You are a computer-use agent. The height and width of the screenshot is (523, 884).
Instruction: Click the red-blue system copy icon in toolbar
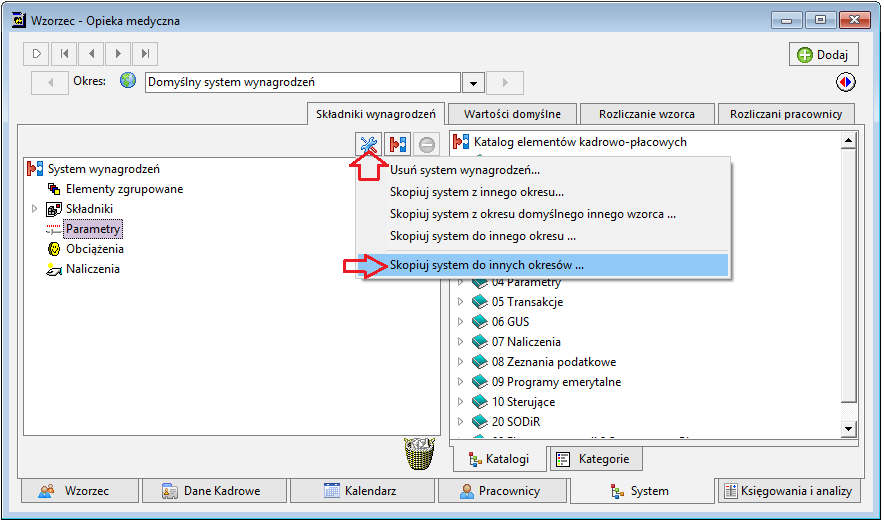tap(398, 145)
